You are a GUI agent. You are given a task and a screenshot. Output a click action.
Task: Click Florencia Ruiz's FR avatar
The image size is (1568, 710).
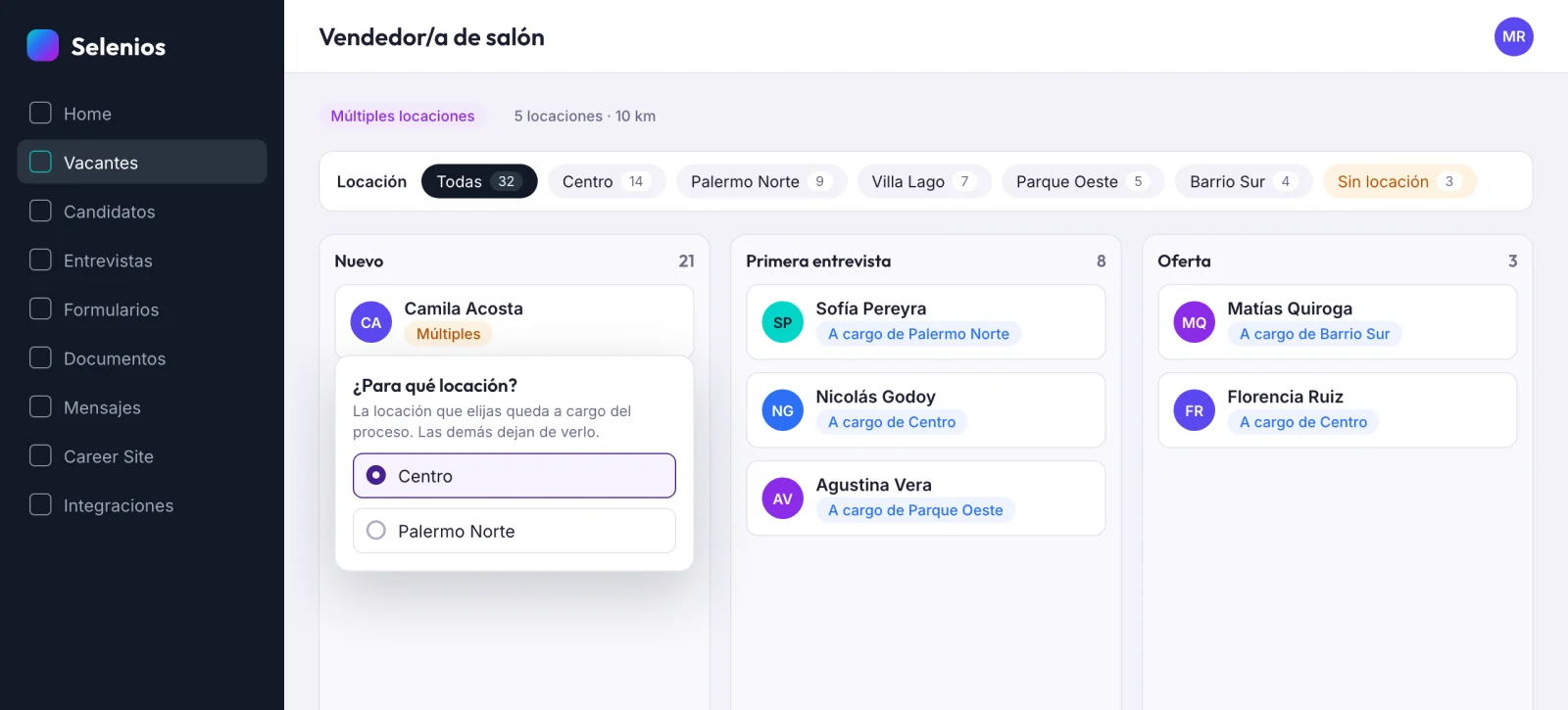tap(1195, 410)
